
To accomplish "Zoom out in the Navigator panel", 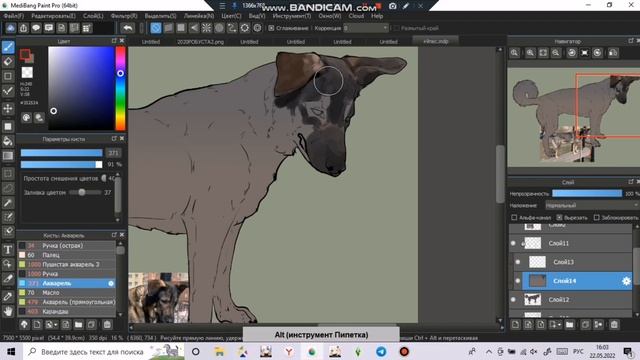I will click(556, 53).
